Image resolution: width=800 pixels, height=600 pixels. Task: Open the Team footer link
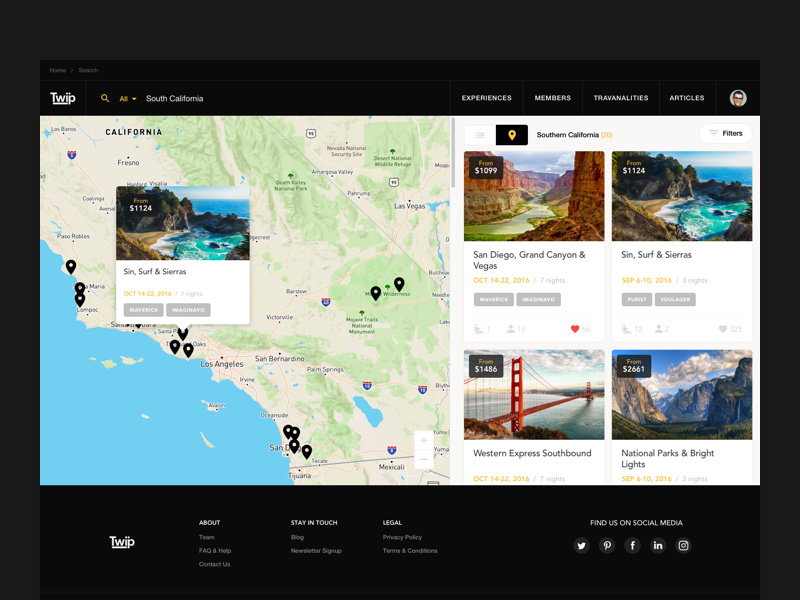click(x=207, y=537)
